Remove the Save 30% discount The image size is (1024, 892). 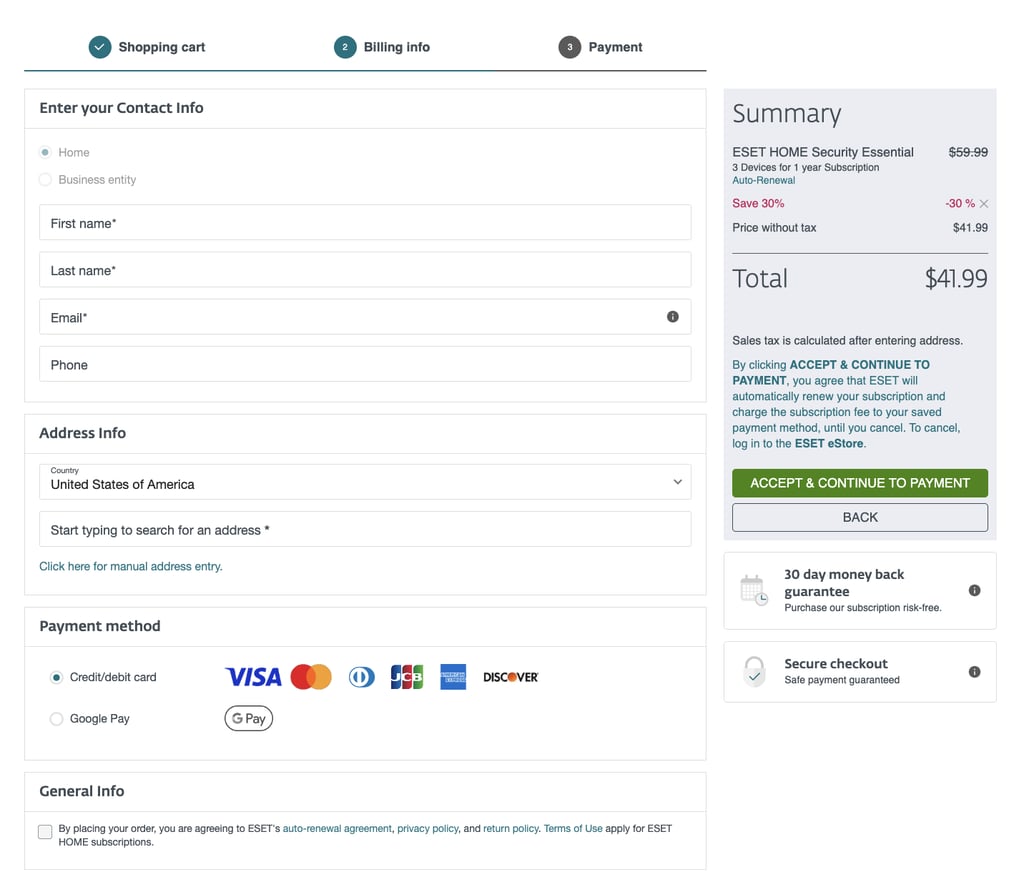[x=984, y=204]
